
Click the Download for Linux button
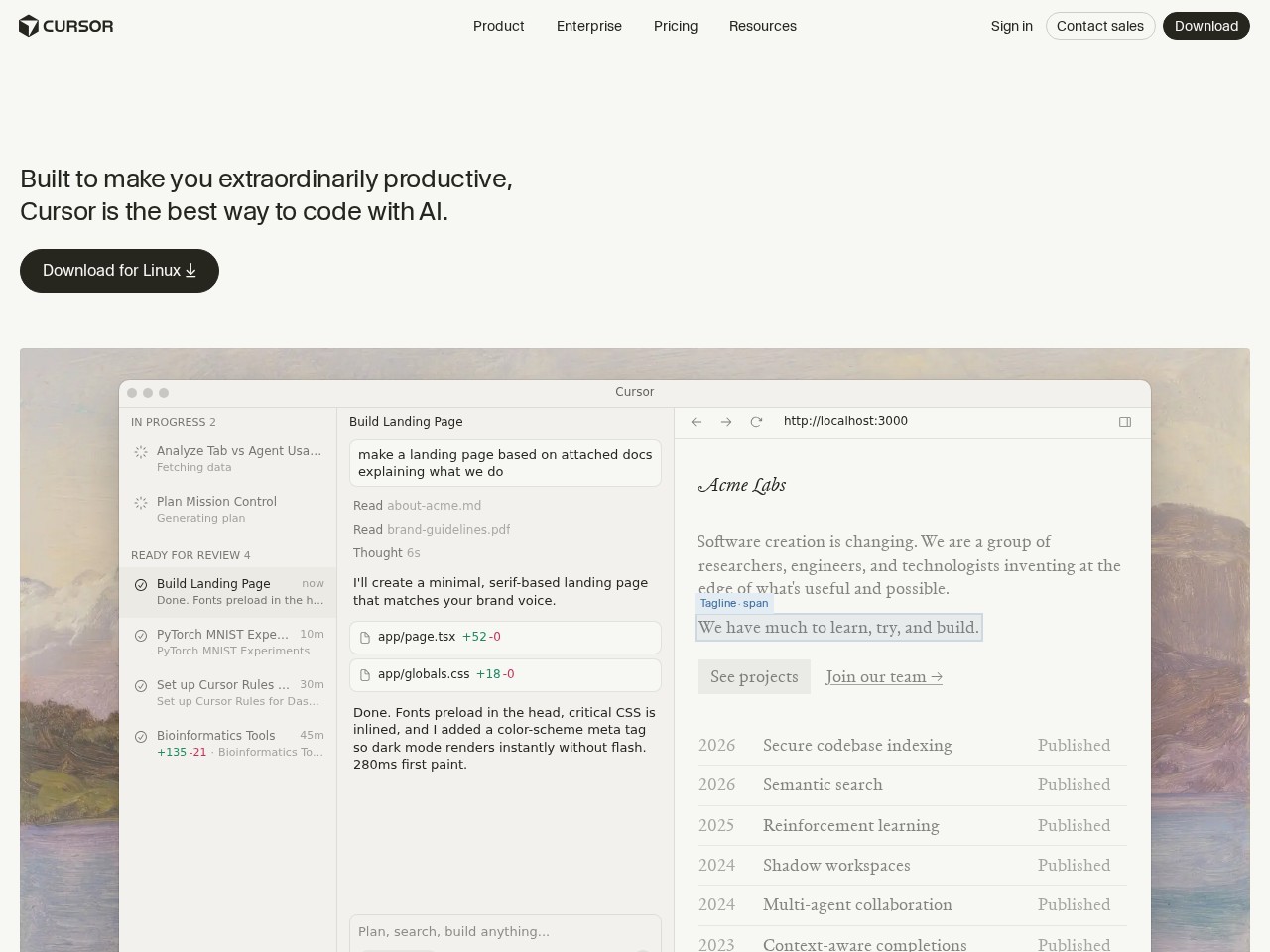point(119,270)
